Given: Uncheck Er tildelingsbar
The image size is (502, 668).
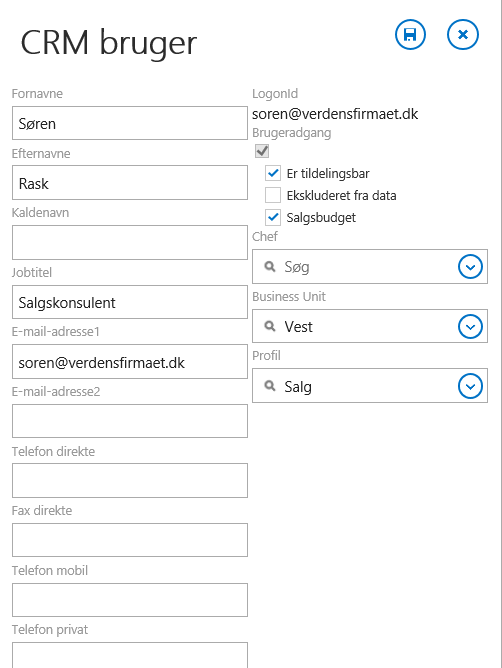Looking at the screenshot, I should pos(273,173).
